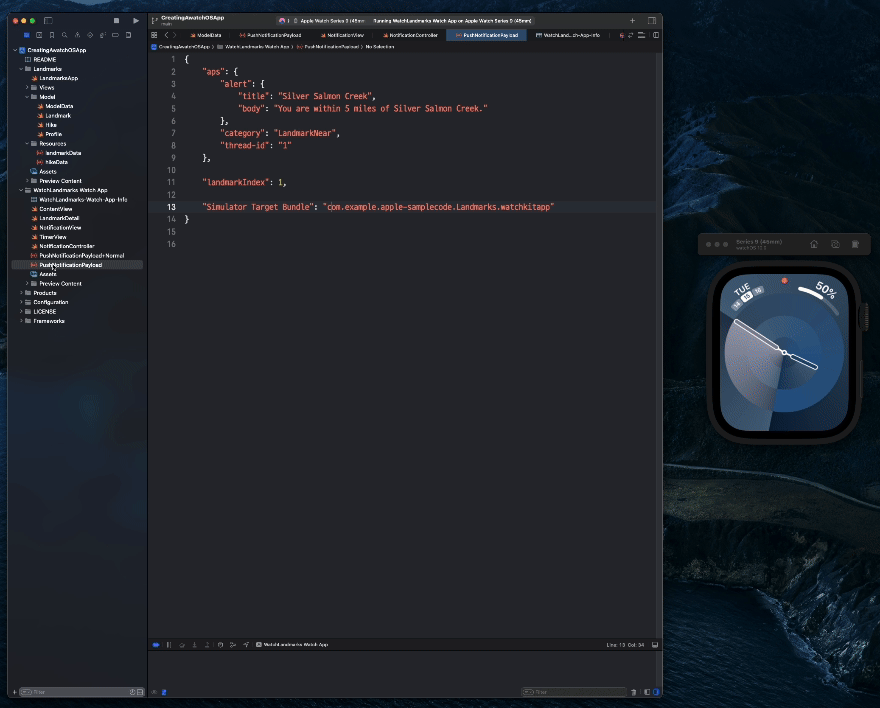The width and height of the screenshot is (880, 708).
Task: Open ContentView in navigator
Action: (56, 209)
